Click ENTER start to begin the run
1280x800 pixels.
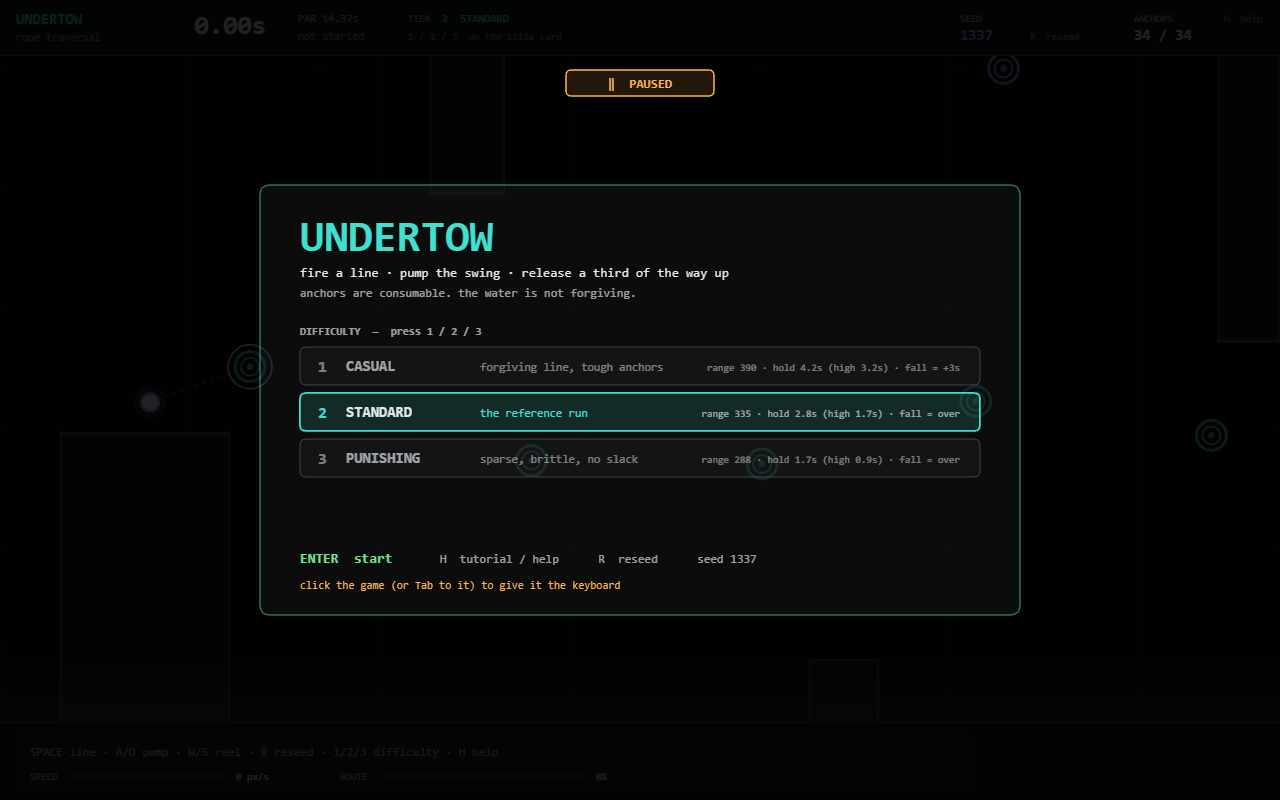(x=346, y=559)
